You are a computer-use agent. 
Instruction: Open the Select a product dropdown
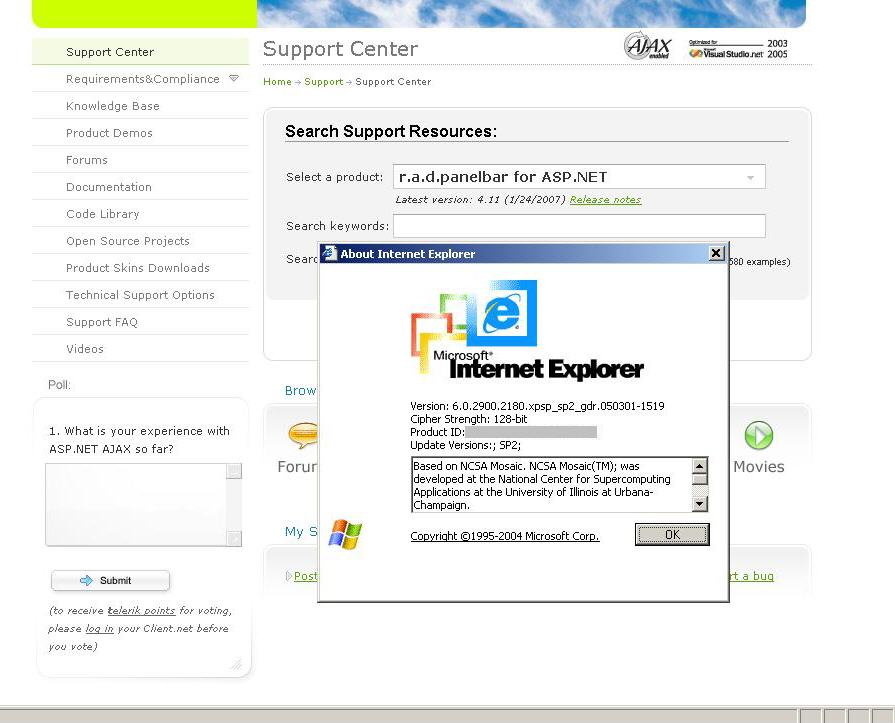click(751, 177)
